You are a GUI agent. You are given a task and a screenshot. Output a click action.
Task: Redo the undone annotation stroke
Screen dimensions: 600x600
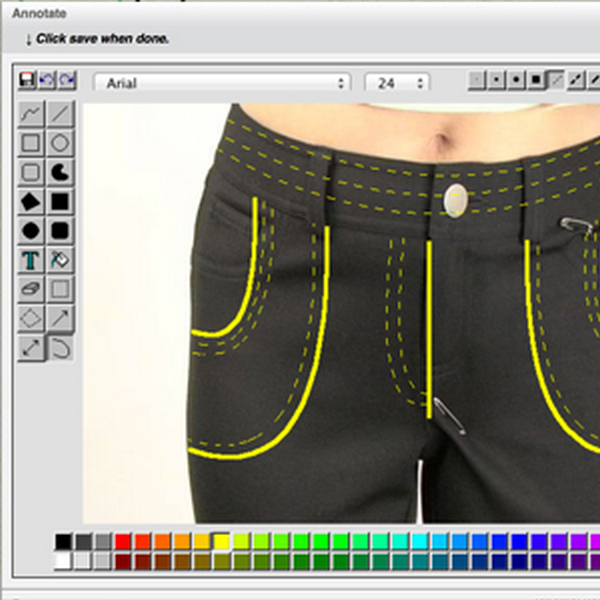tap(67, 80)
